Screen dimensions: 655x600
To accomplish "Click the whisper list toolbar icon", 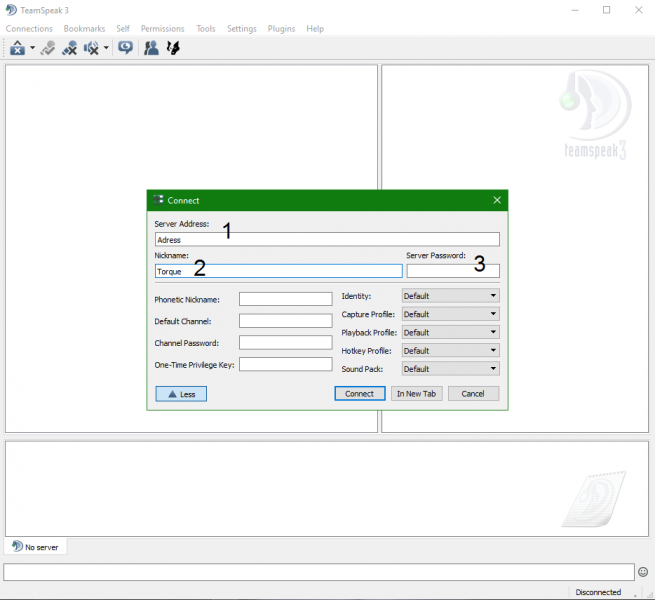I will tap(173, 48).
